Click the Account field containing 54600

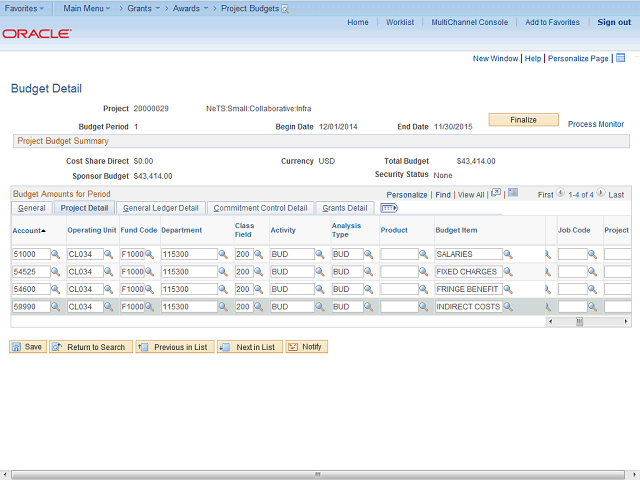point(29,290)
